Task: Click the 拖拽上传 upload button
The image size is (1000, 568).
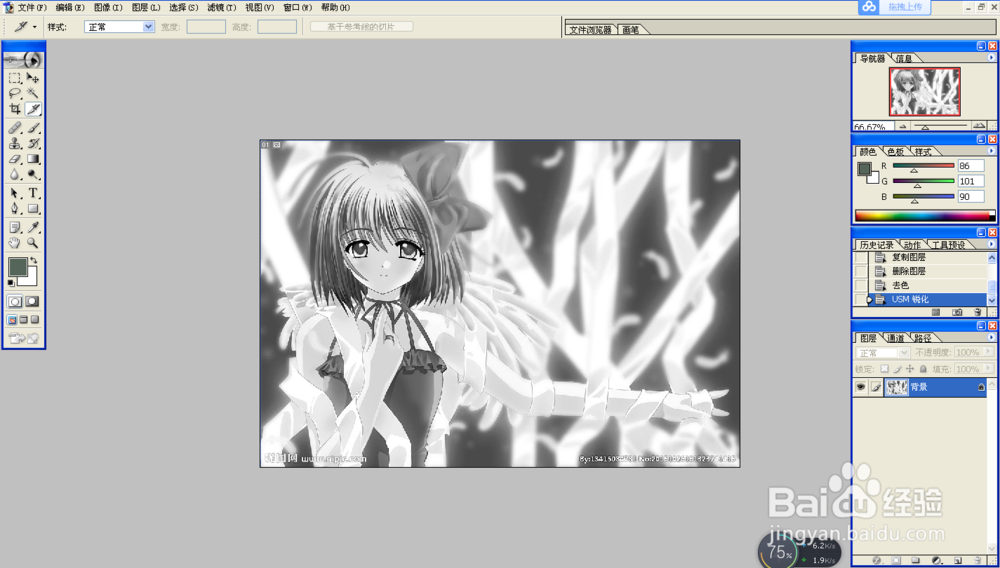Action: (x=894, y=7)
